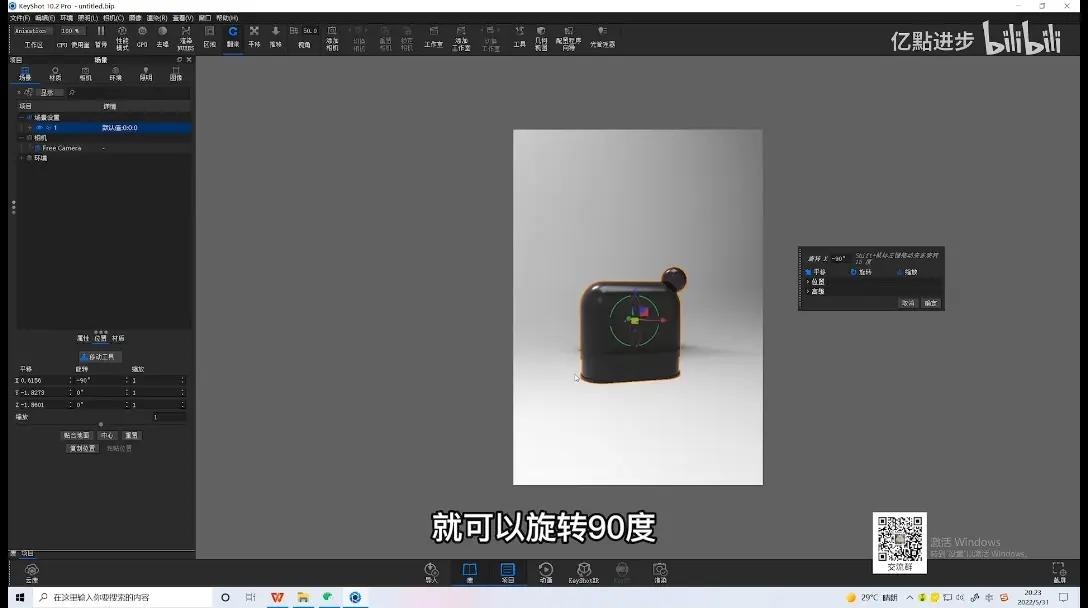The image size is (1088, 608).
Task: Select 旋转 (rotate) mode in move dialog
Action: pos(860,272)
